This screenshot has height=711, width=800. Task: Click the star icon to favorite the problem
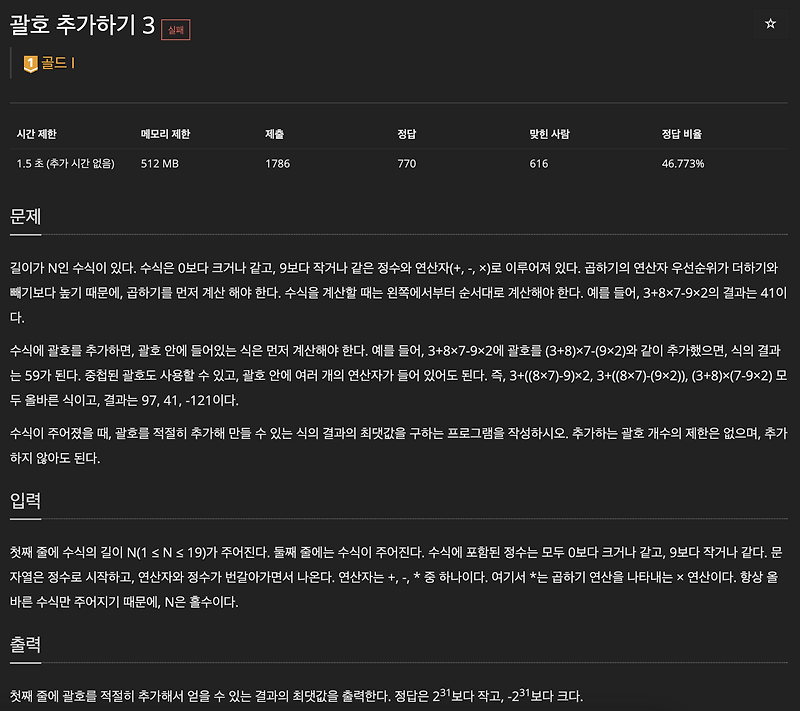[x=770, y=22]
